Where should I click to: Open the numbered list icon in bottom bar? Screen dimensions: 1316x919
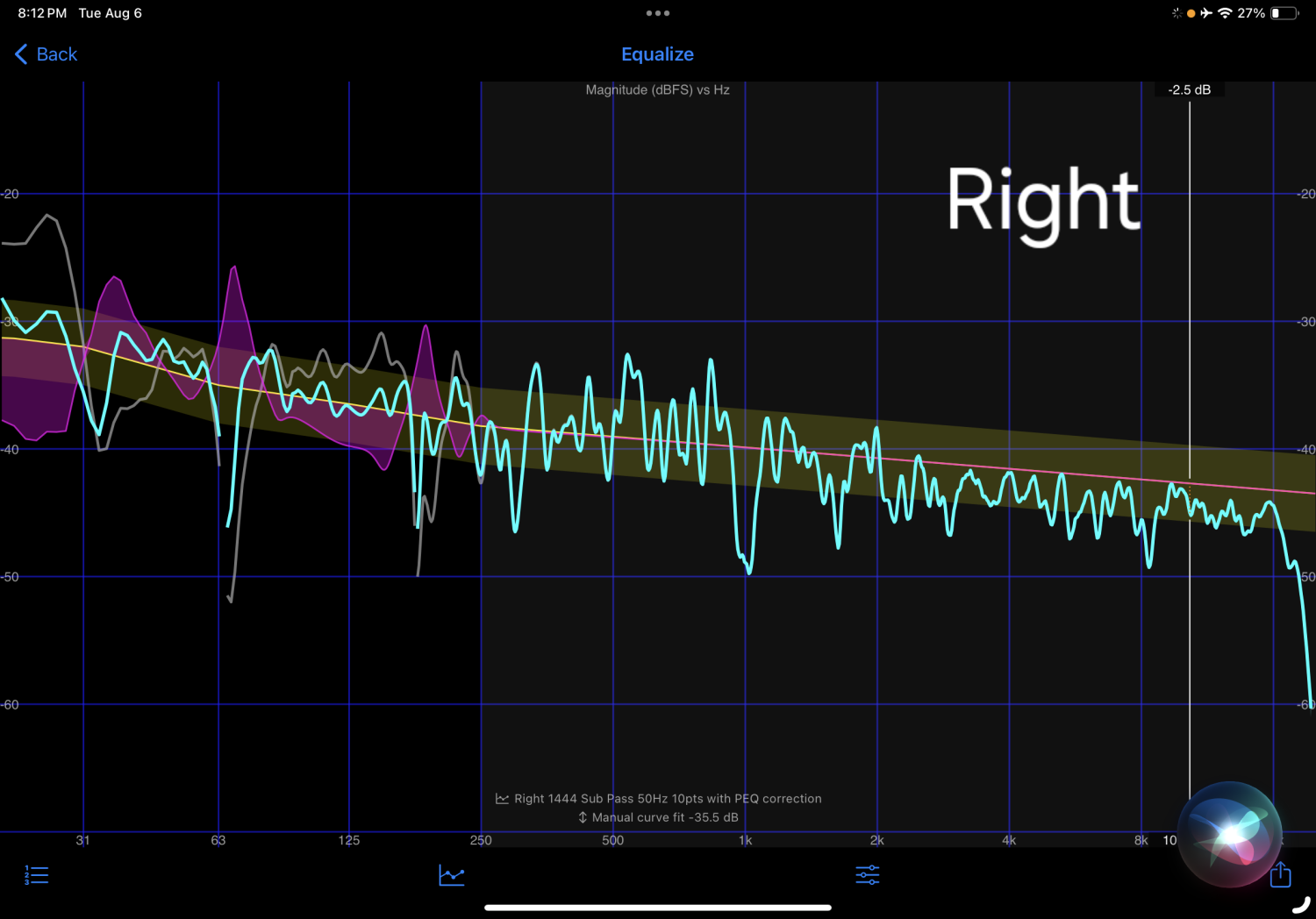click(x=37, y=874)
